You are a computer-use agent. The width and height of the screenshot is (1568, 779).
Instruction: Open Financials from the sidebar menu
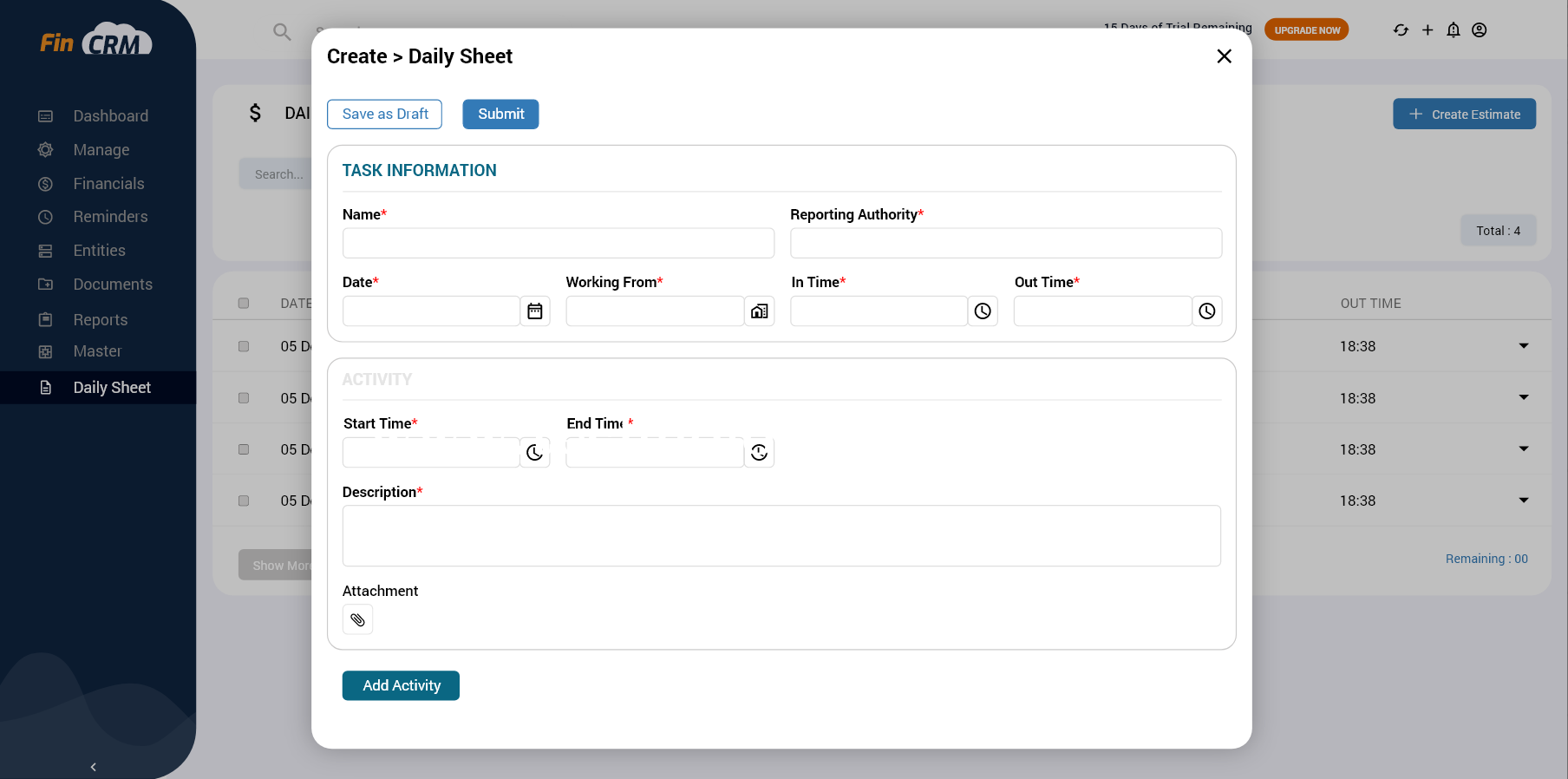pos(109,184)
